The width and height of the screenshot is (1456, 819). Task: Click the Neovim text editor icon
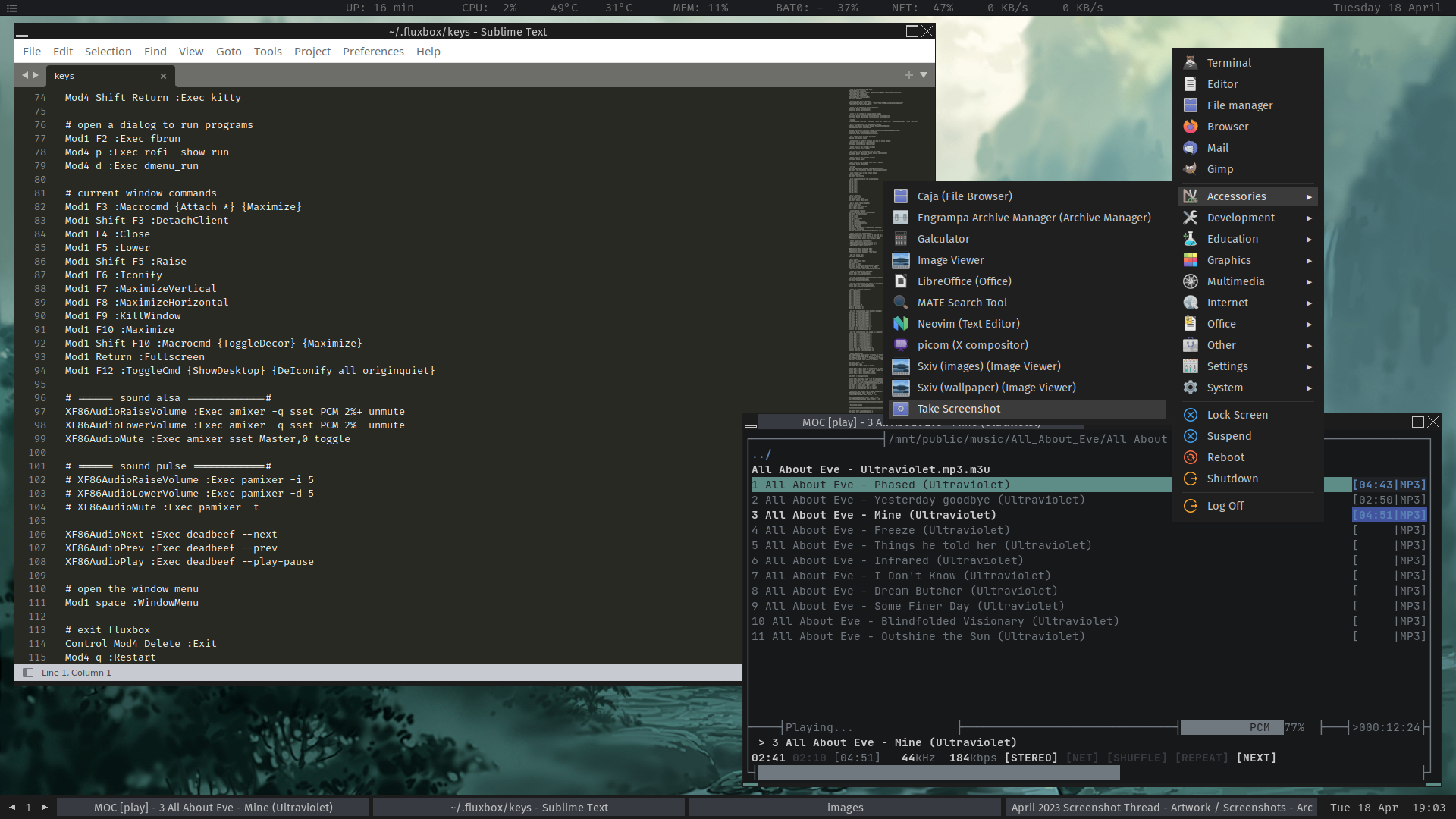pyautogui.click(x=901, y=324)
